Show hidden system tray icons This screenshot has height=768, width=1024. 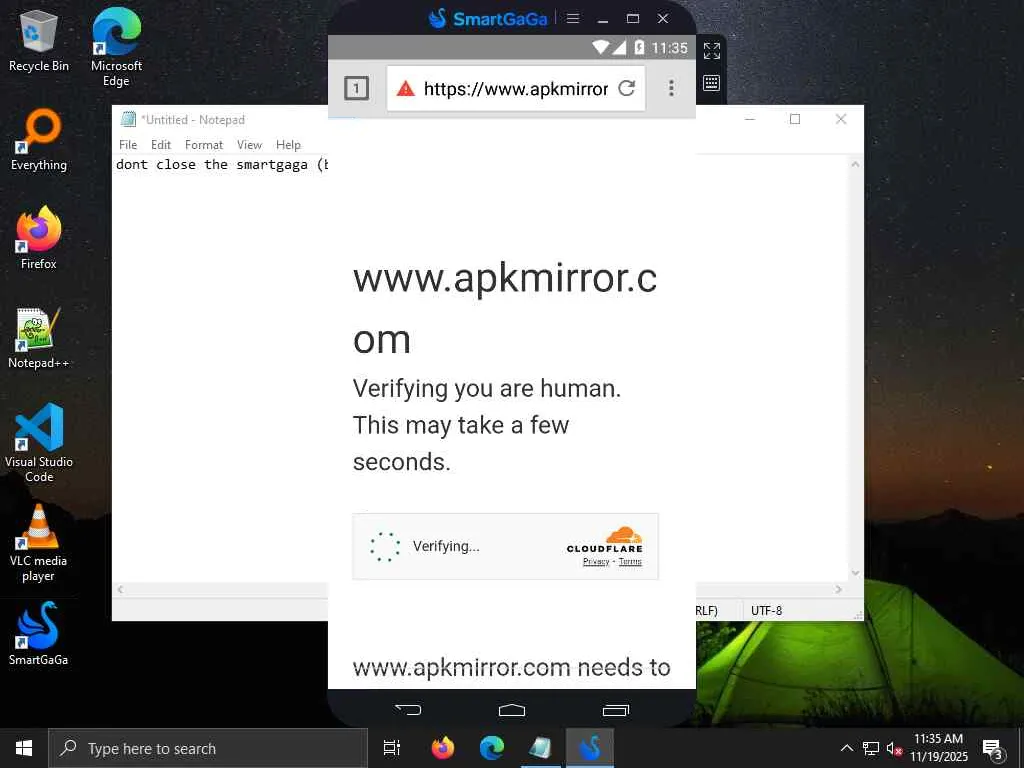click(x=846, y=748)
